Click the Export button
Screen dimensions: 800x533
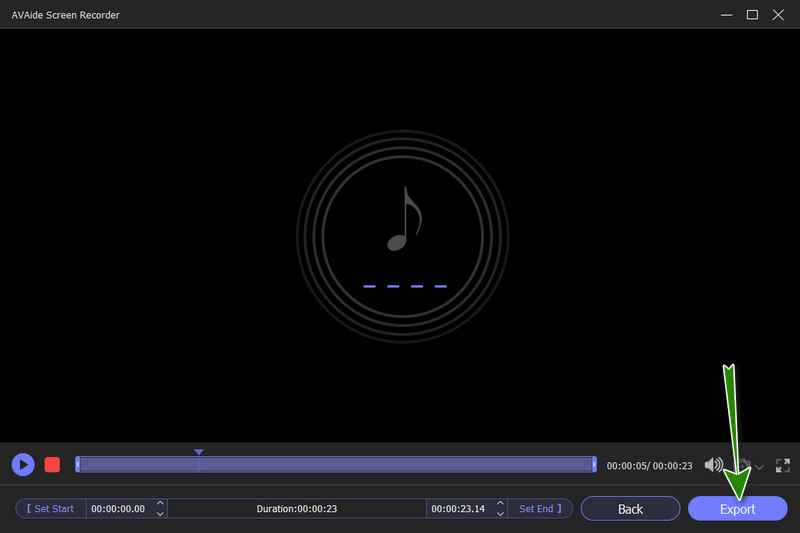[x=738, y=509]
